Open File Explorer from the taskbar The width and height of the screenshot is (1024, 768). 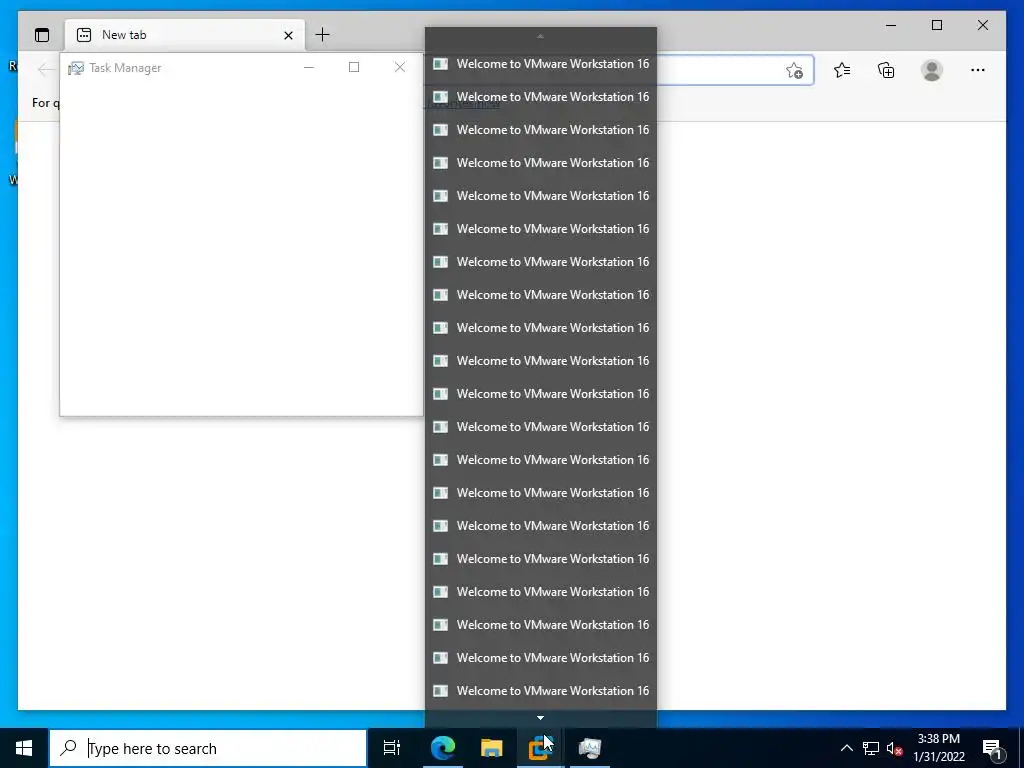[491, 748]
